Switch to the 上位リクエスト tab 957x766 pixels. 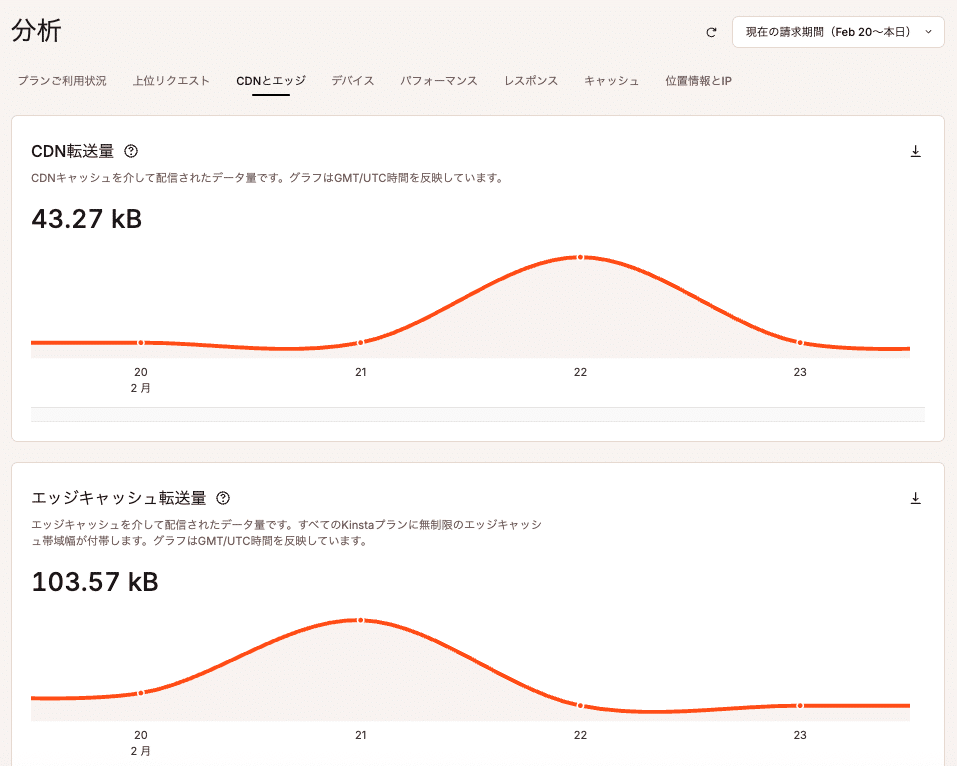tap(171, 81)
